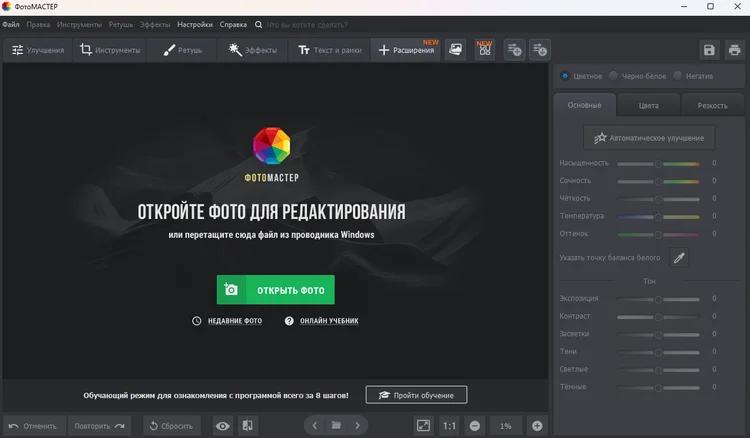Click the add preset sliders icon

(x=515, y=50)
